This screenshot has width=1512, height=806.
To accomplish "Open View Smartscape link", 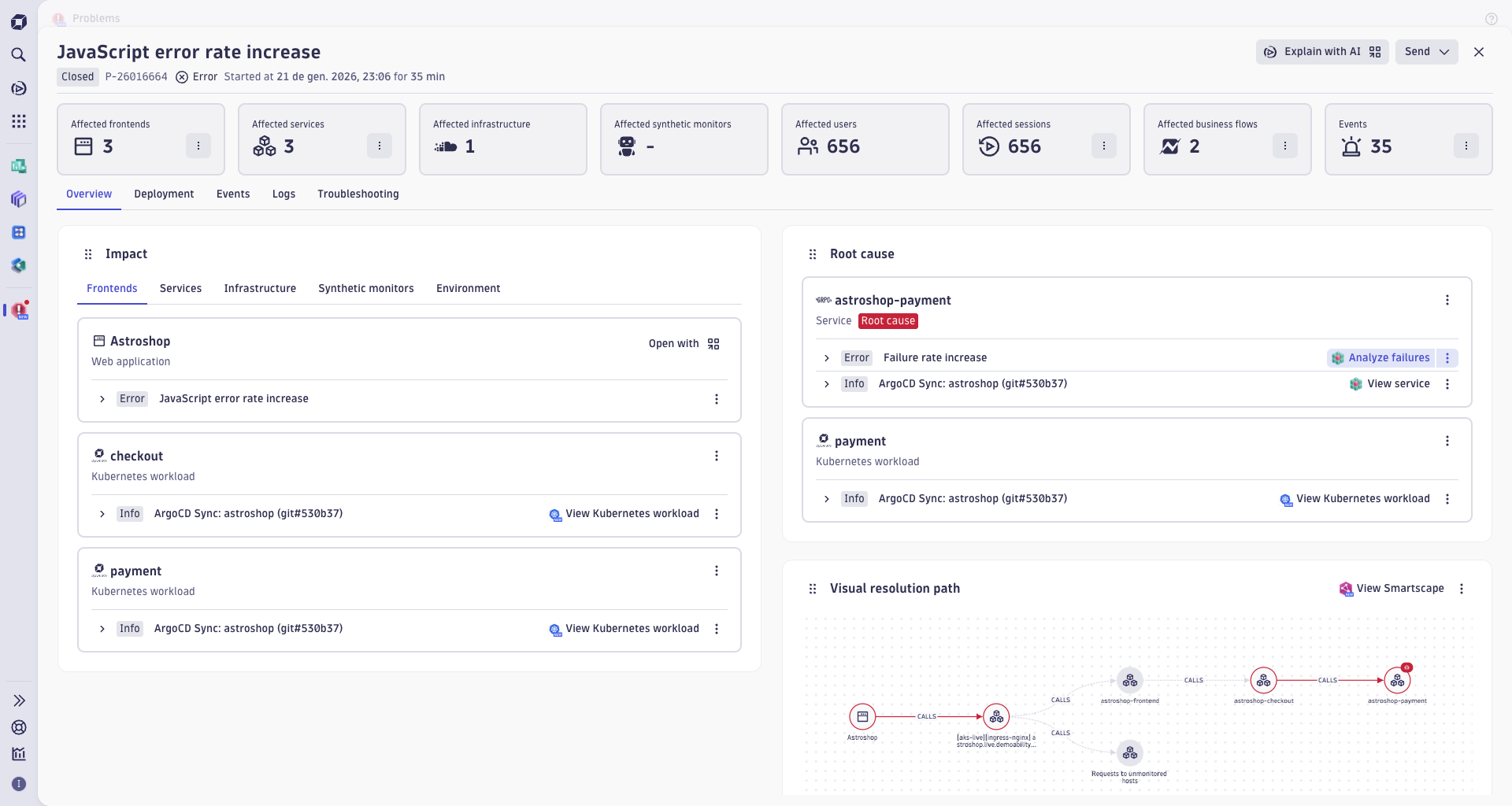I will pos(1392,589).
